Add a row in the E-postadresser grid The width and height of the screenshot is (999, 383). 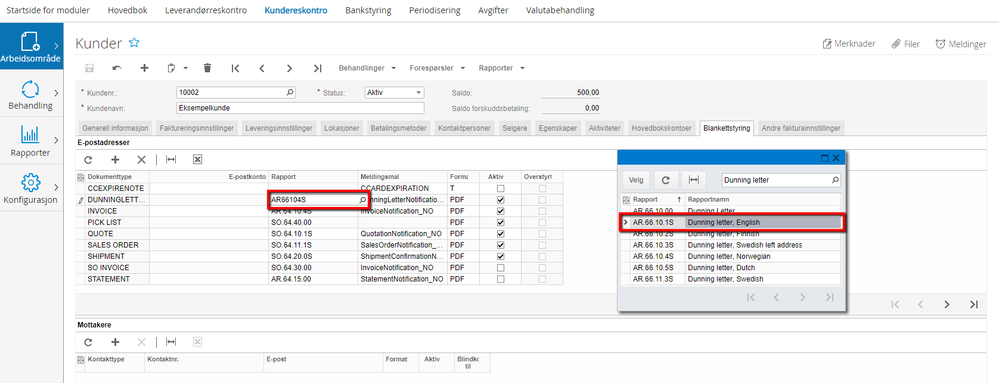click(x=115, y=159)
